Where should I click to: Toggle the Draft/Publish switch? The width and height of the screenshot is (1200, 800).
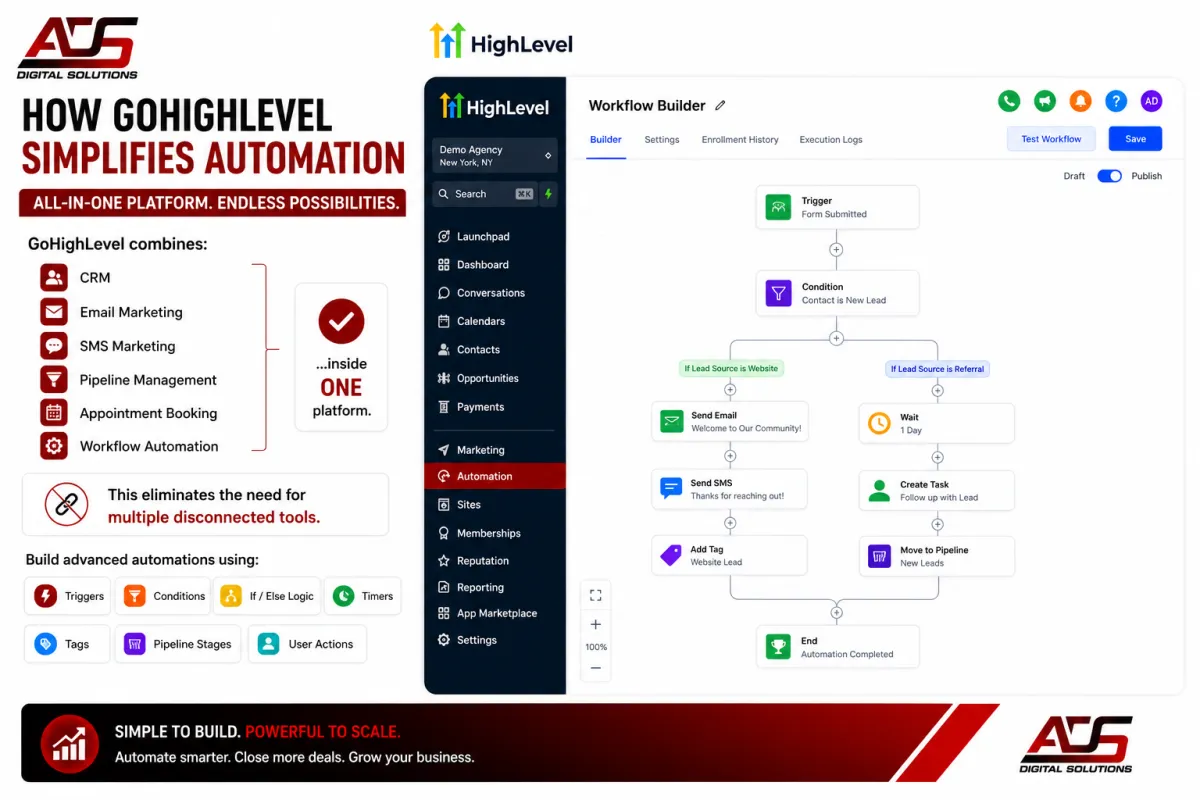pyautogui.click(x=1110, y=176)
